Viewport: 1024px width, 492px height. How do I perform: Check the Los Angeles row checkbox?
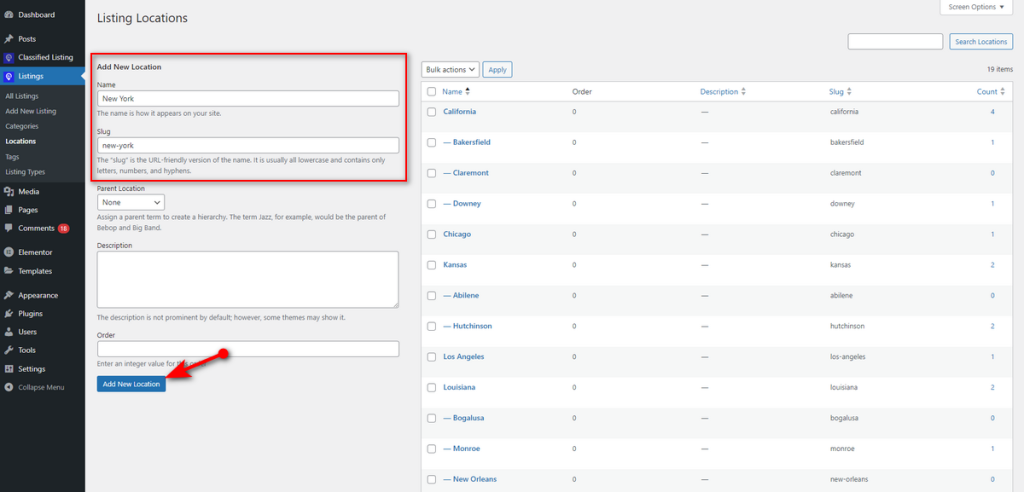[432, 357]
